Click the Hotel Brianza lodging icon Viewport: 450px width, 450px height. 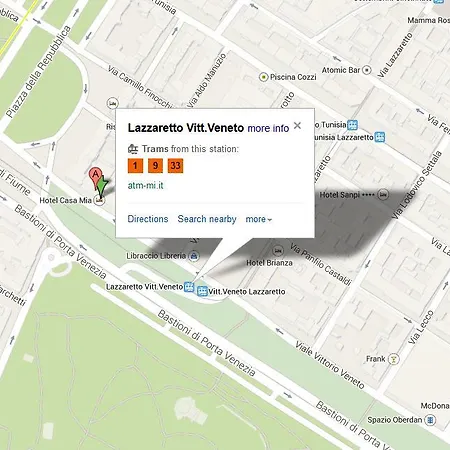coord(278,250)
